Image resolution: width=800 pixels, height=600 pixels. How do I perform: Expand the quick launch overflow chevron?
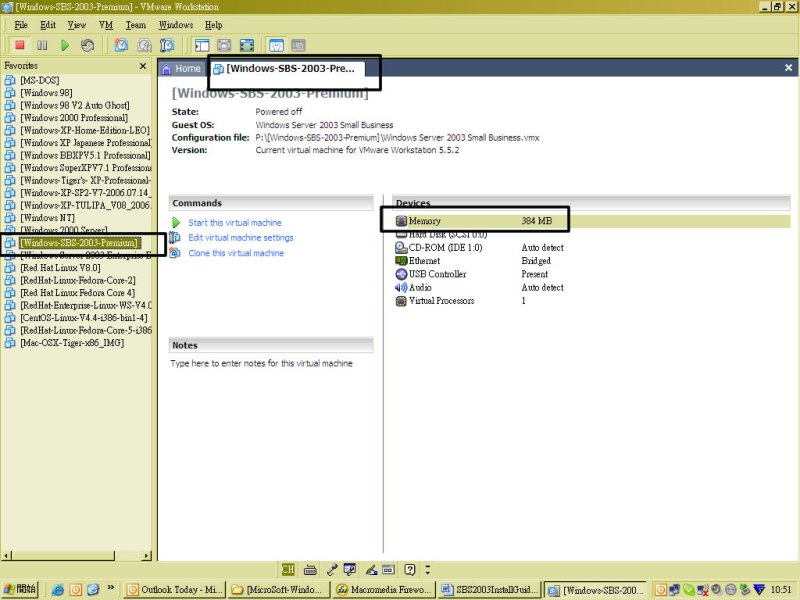(x=111, y=587)
